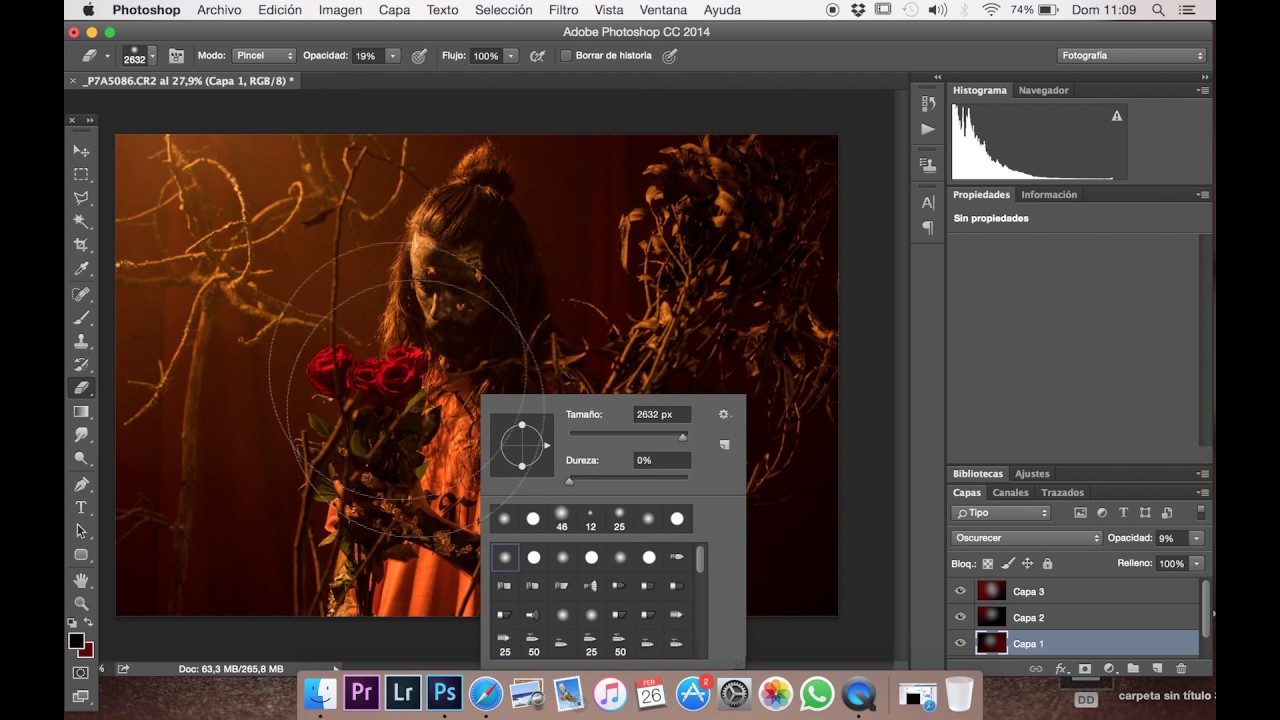Screen dimensions: 1280x720
Task: Enable Borrar de historia checkbox
Action: (566, 56)
